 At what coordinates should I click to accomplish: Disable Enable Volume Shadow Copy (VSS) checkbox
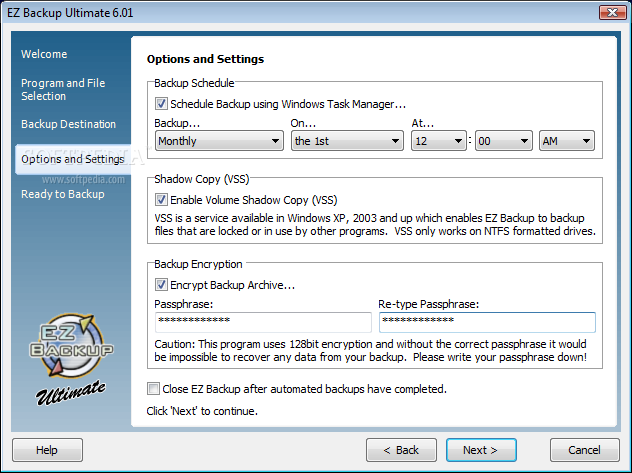(x=161, y=199)
